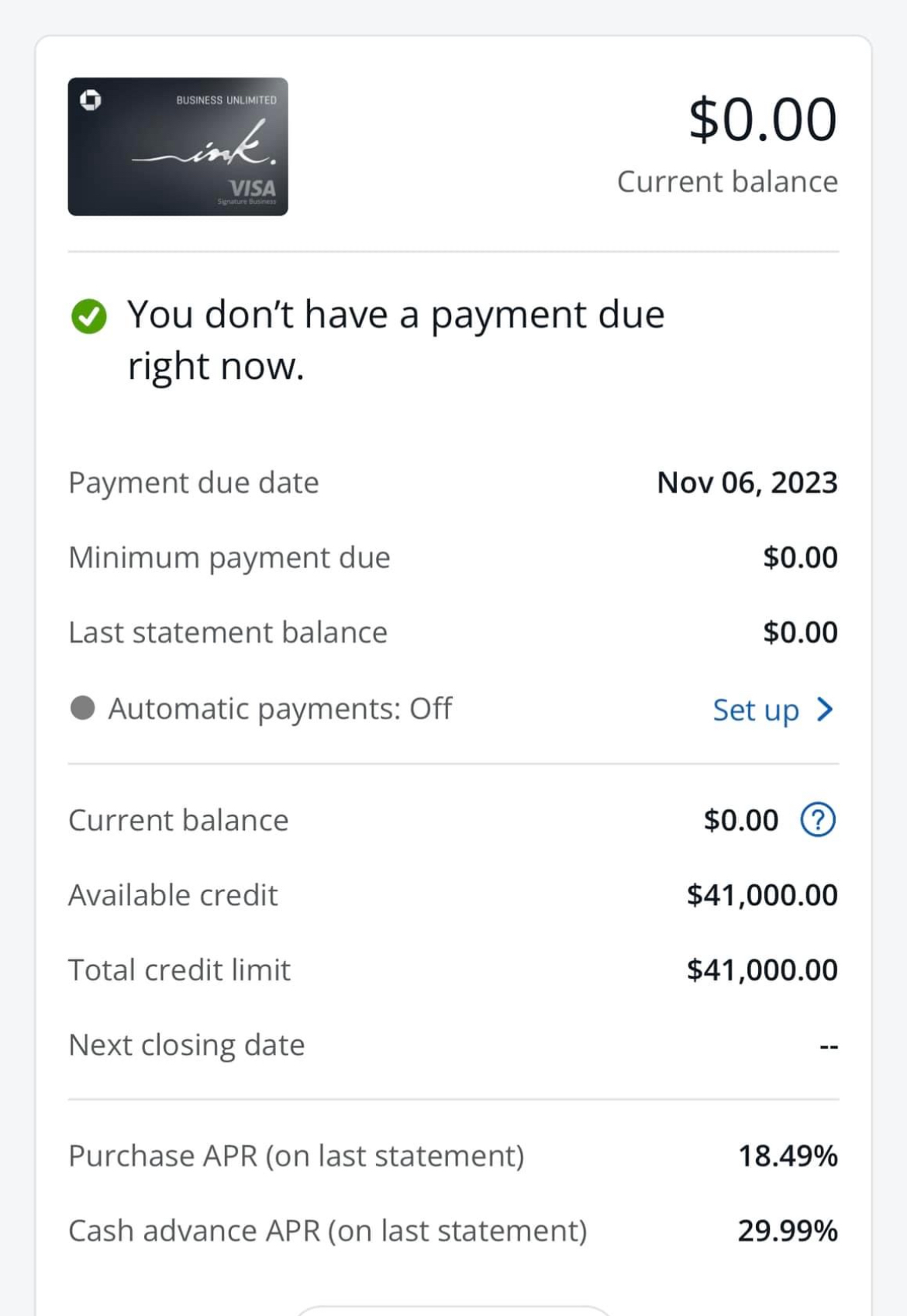Click the large $0.00 current balance heading

point(762,120)
